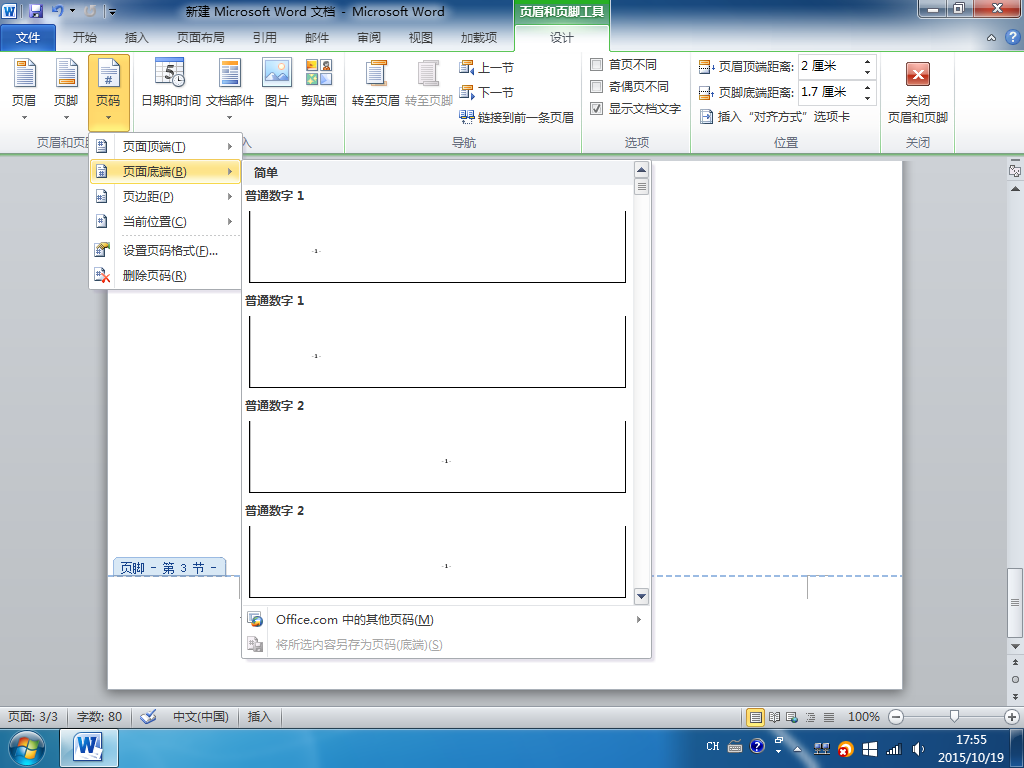1024x768 pixels.
Task: Expand Office.com 中的其他页码 submenu
Action: click(446, 619)
